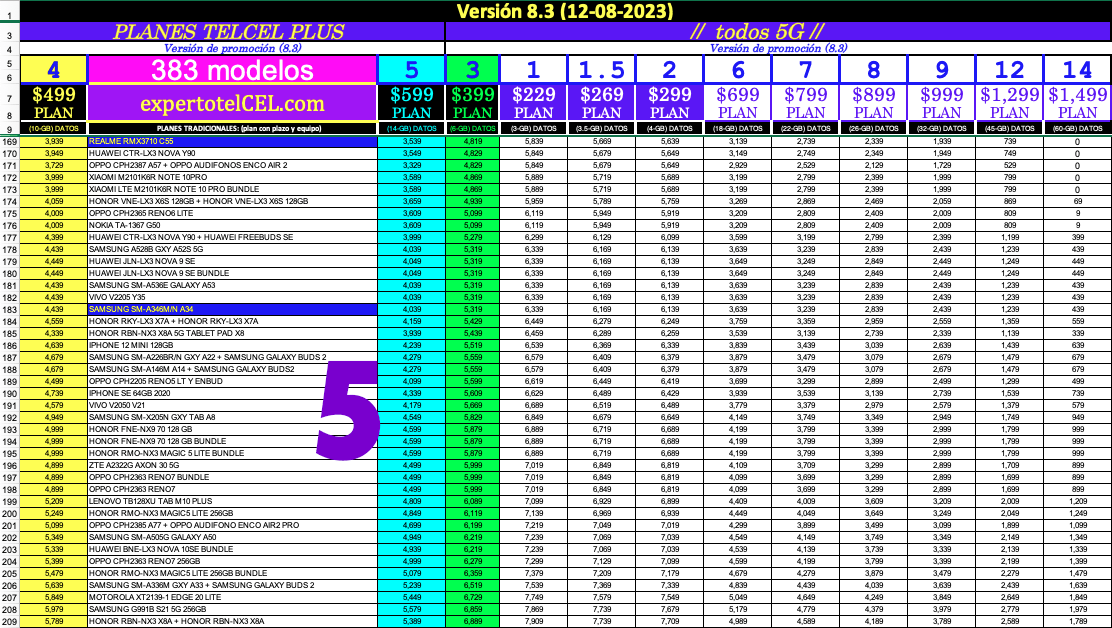
Task: Click the ZTE A2322G AXON 30 5G cell
Action: 232,465
